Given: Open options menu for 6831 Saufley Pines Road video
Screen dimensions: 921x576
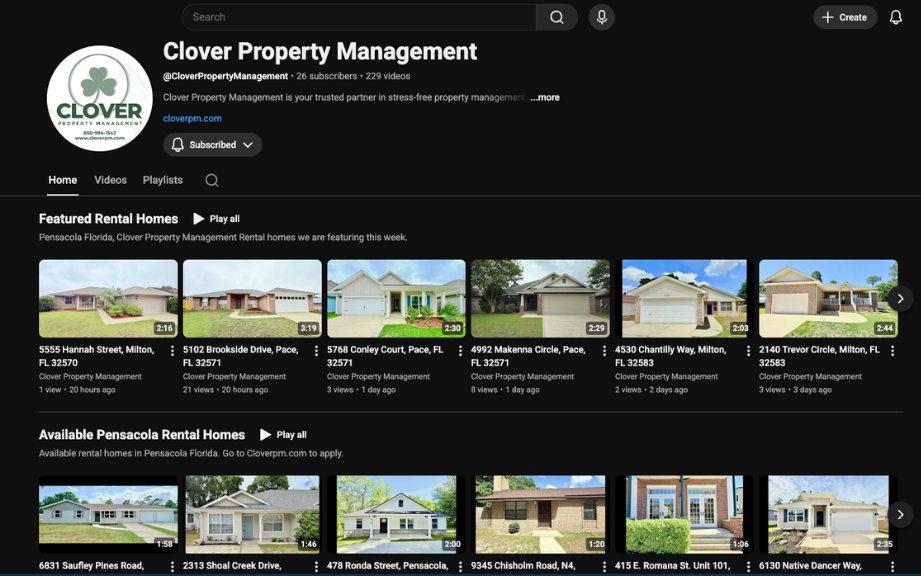Looking at the screenshot, I should 172,567.
